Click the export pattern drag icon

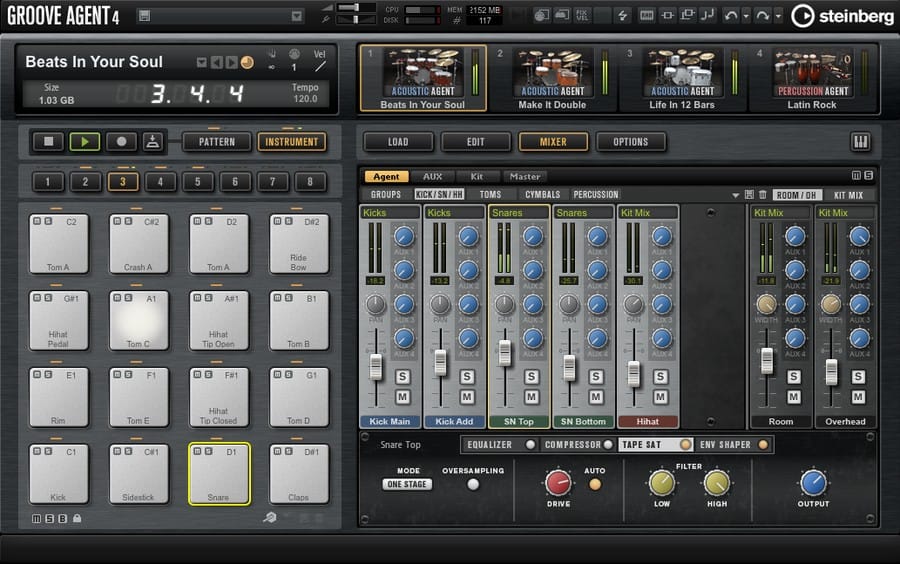153,141
